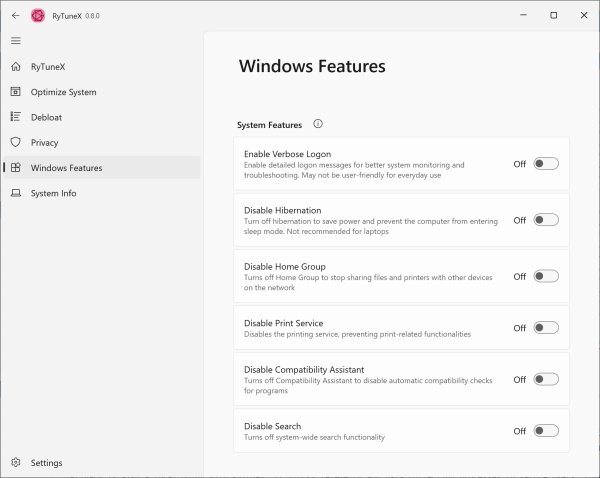This screenshot has width=600, height=478.
Task: Click the RyTuneX logo in title bar
Action: click(x=38, y=16)
